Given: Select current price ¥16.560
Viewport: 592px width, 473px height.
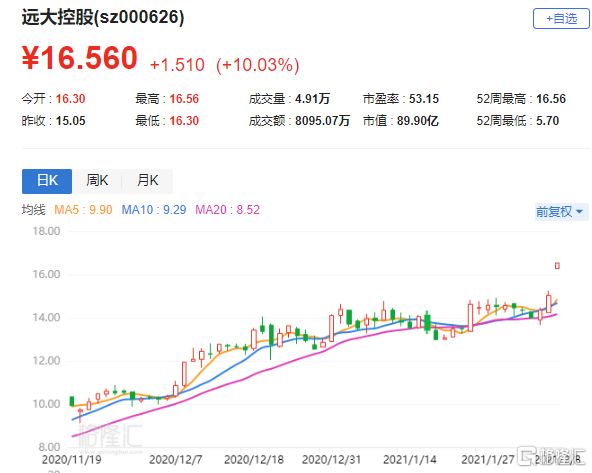Looking at the screenshot, I should tap(80, 58).
